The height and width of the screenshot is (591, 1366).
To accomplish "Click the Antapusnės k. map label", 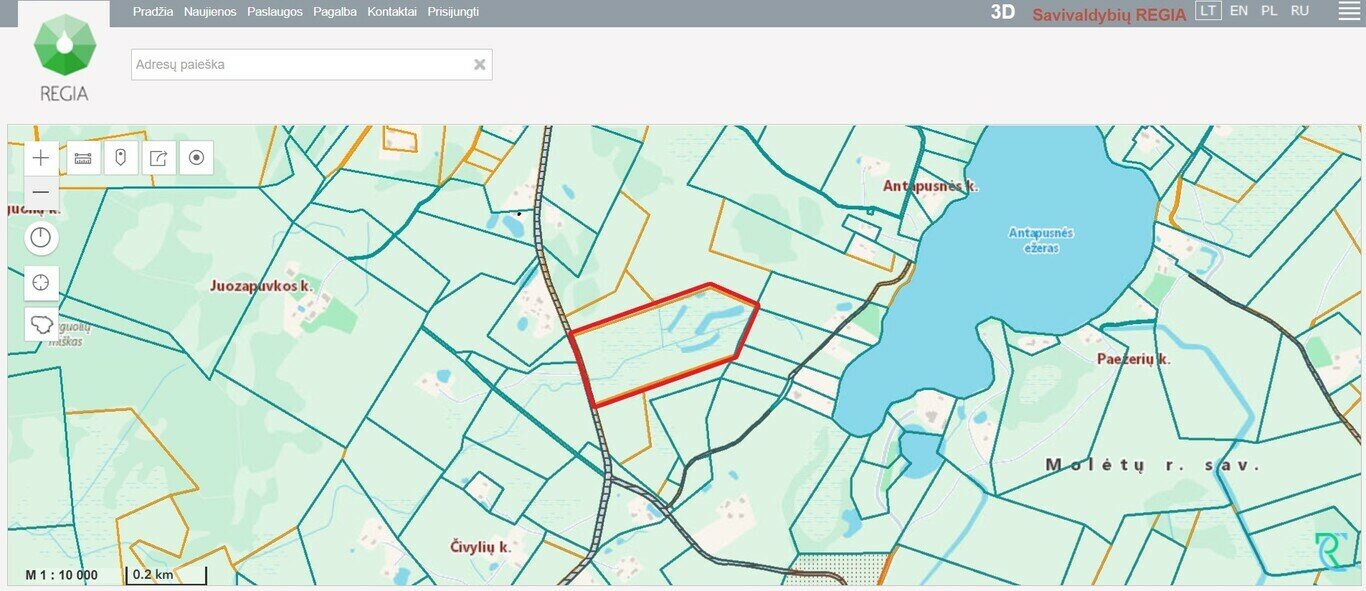I will pos(930,186).
